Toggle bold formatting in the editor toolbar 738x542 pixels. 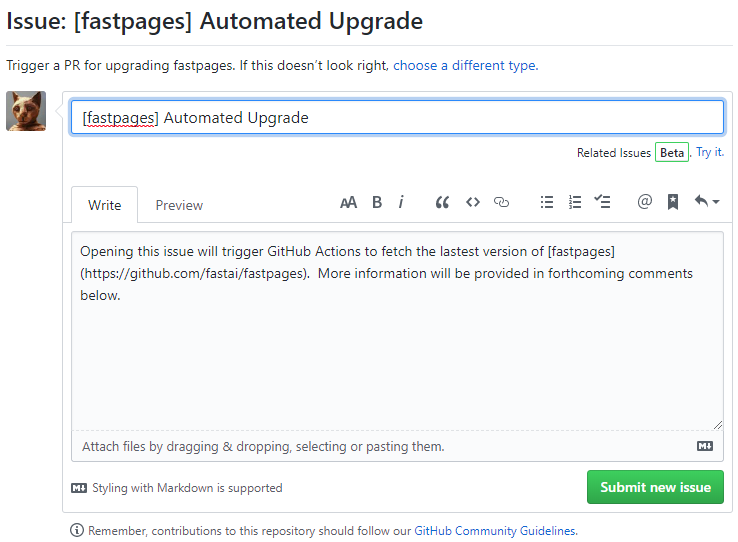click(x=377, y=202)
